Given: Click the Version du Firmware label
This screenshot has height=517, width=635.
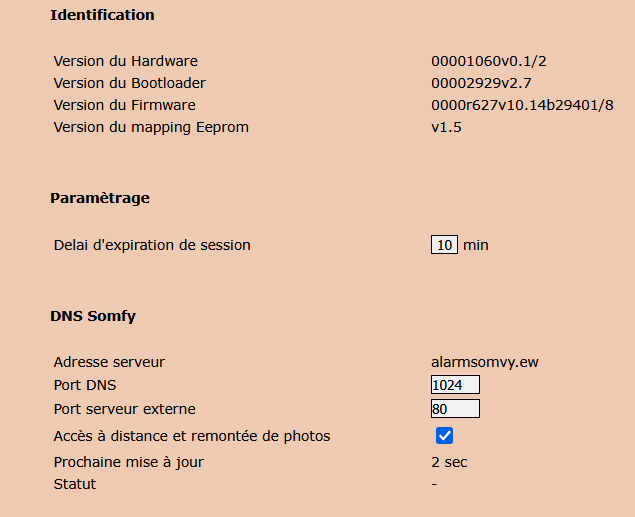Looking at the screenshot, I should point(125,105).
